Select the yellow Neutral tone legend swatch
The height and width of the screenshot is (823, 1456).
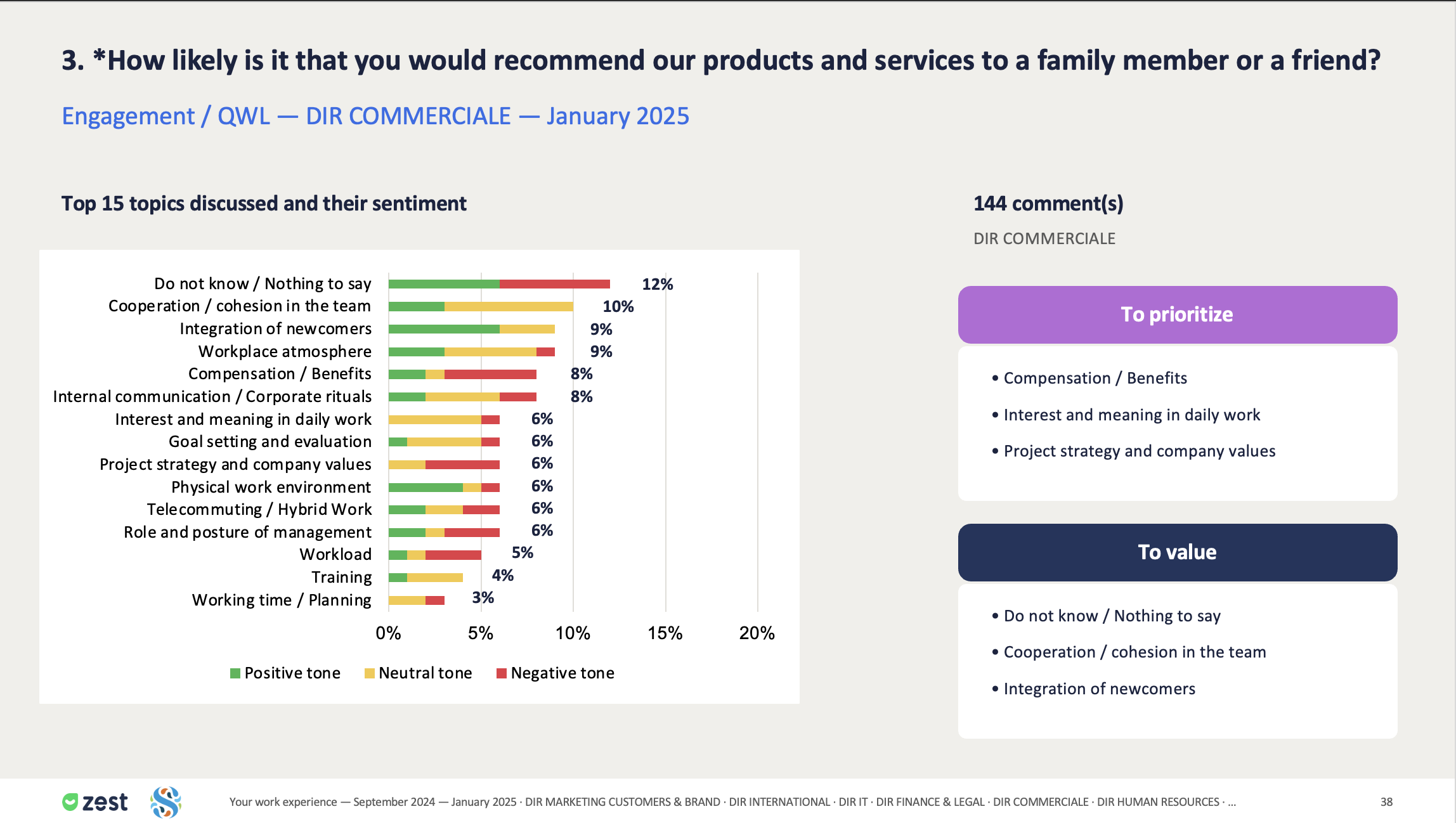(x=369, y=673)
